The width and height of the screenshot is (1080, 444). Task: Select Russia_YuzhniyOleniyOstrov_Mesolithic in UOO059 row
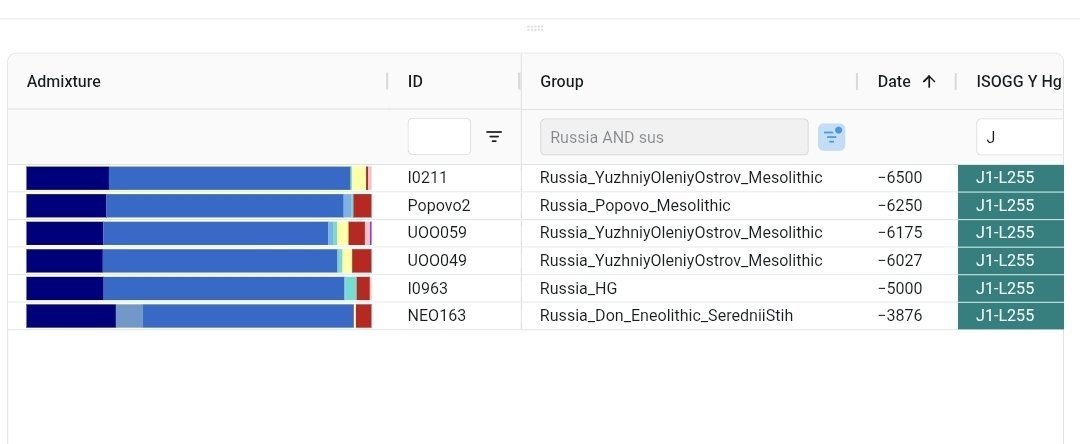pos(681,233)
